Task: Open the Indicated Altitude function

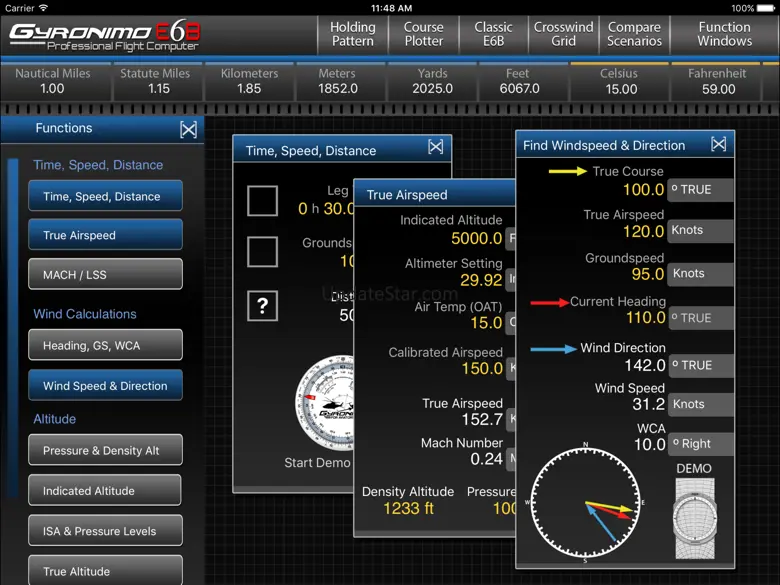Action: [x=105, y=490]
